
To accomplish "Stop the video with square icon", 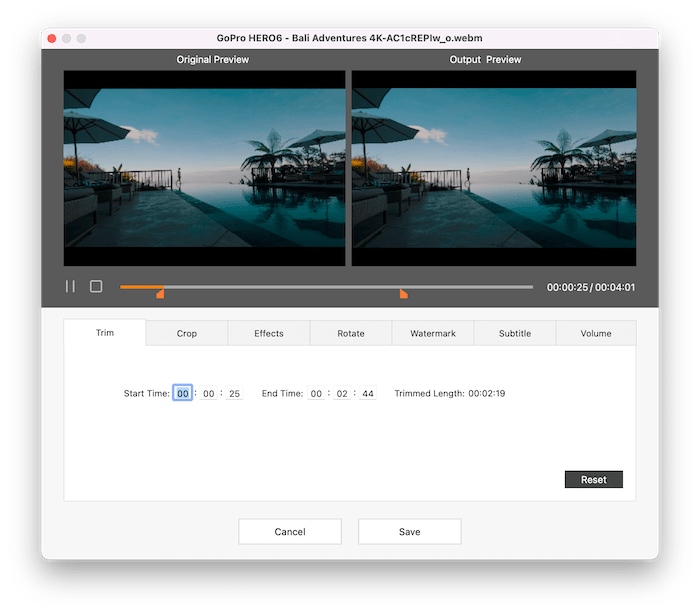I will click(x=96, y=286).
